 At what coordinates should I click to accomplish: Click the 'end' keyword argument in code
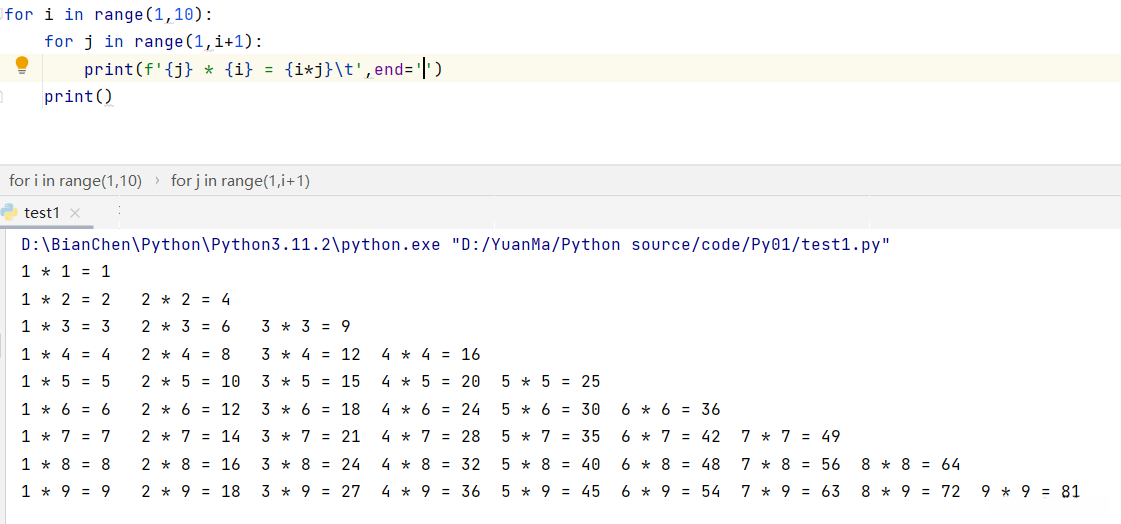tap(388, 69)
